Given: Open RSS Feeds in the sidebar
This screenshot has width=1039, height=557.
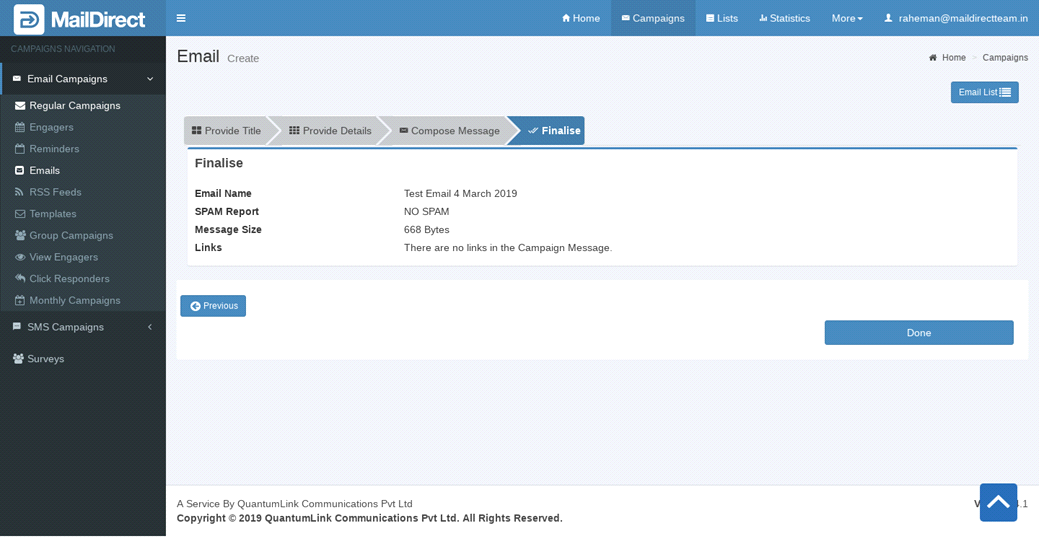Looking at the screenshot, I should (55, 192).
